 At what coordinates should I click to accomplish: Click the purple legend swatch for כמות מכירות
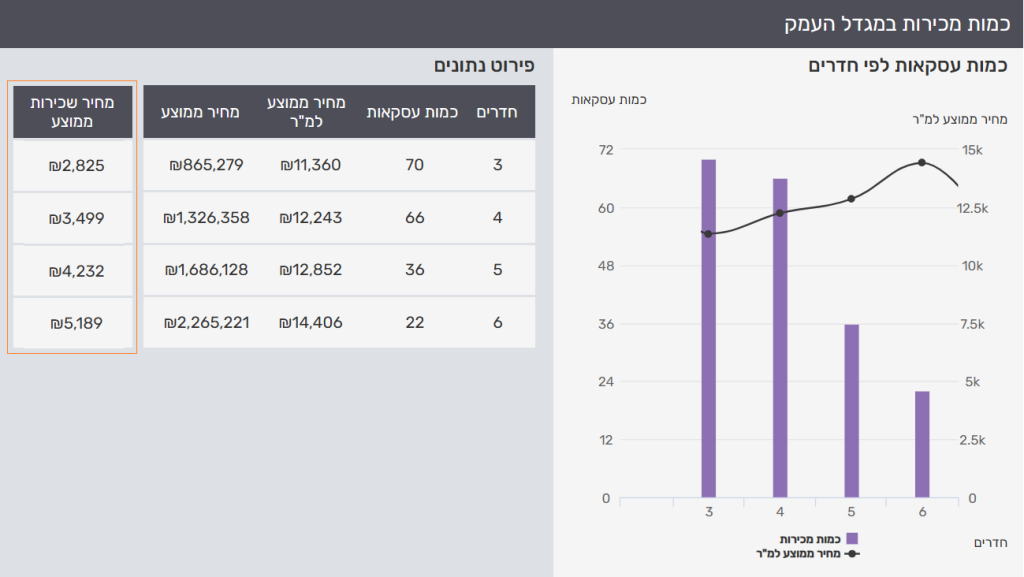[852, 539]
